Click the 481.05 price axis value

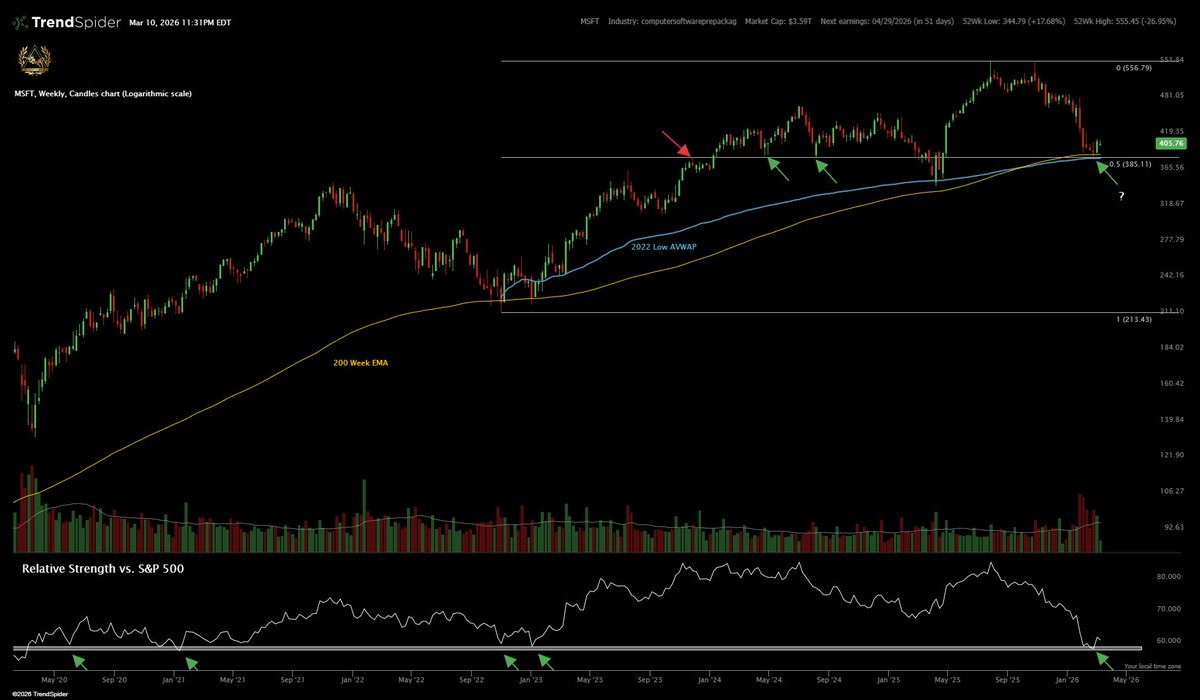point(1171,95)
